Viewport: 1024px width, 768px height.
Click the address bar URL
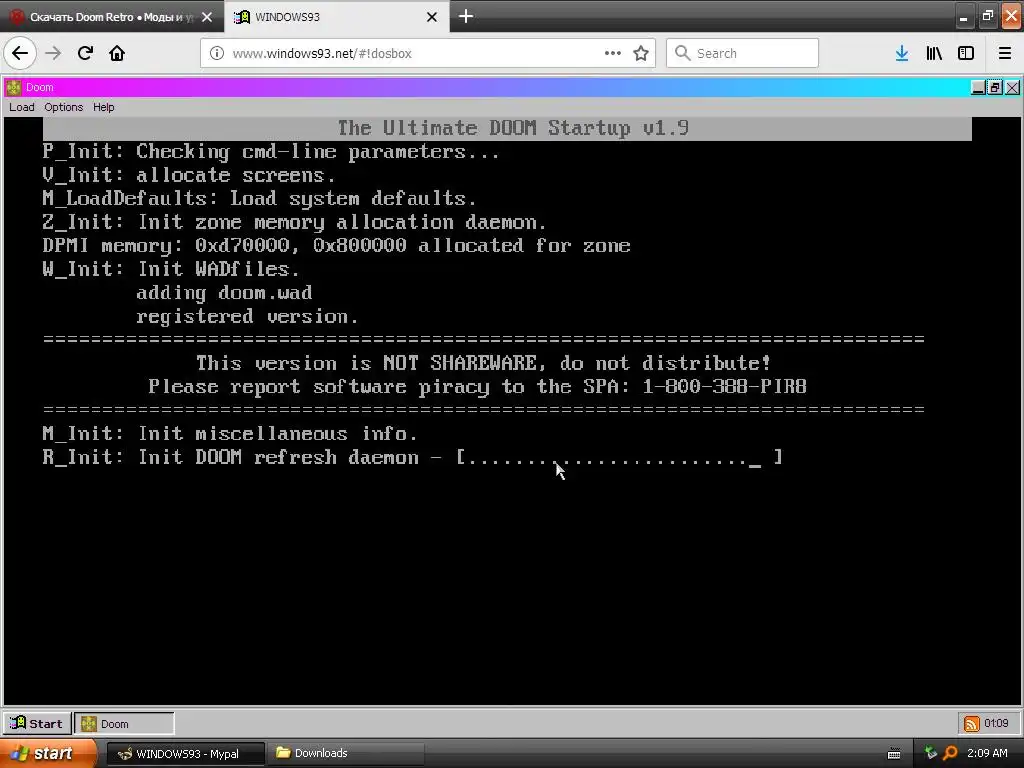(x=322, y=53)
